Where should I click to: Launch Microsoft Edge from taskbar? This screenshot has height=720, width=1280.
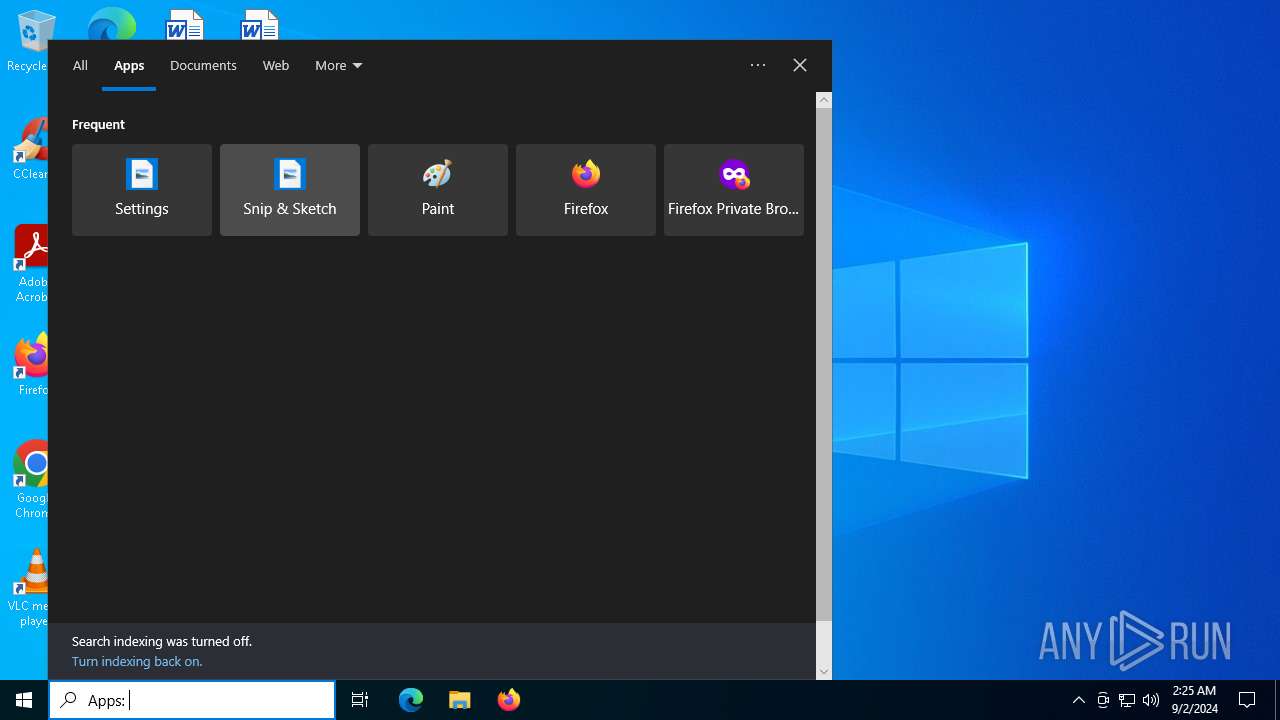point(411,700)
